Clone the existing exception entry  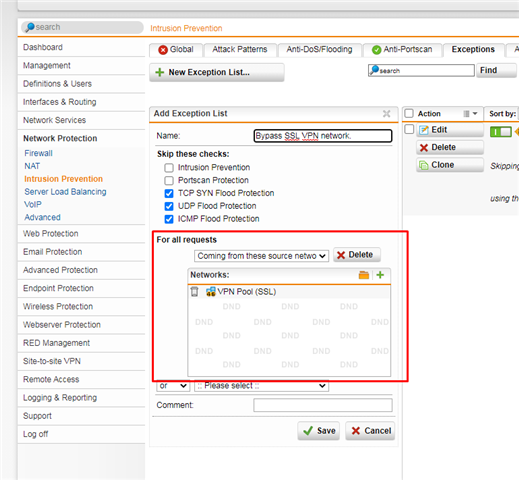pos(450,165)
